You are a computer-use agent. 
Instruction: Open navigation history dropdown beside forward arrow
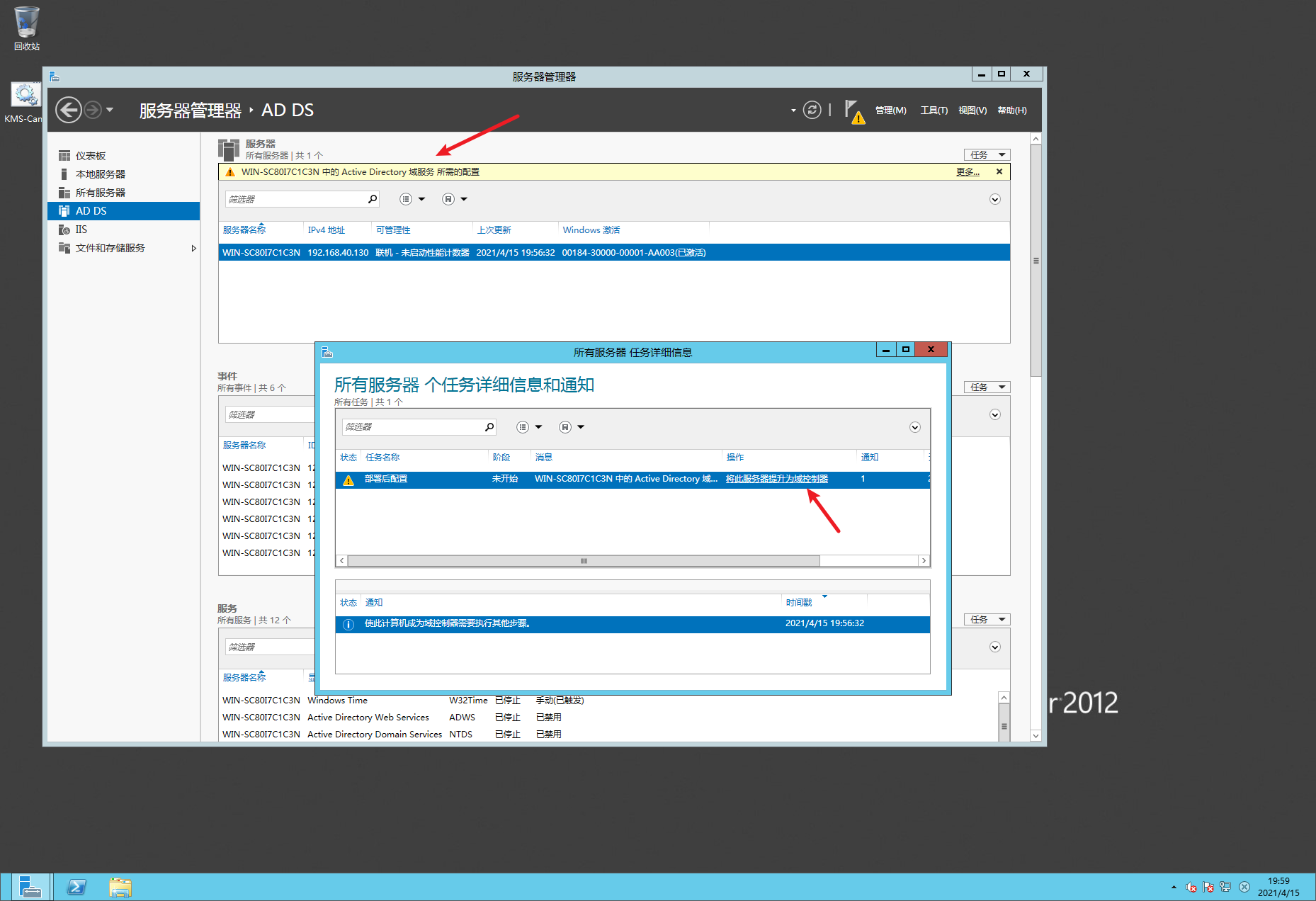point(110,110)
